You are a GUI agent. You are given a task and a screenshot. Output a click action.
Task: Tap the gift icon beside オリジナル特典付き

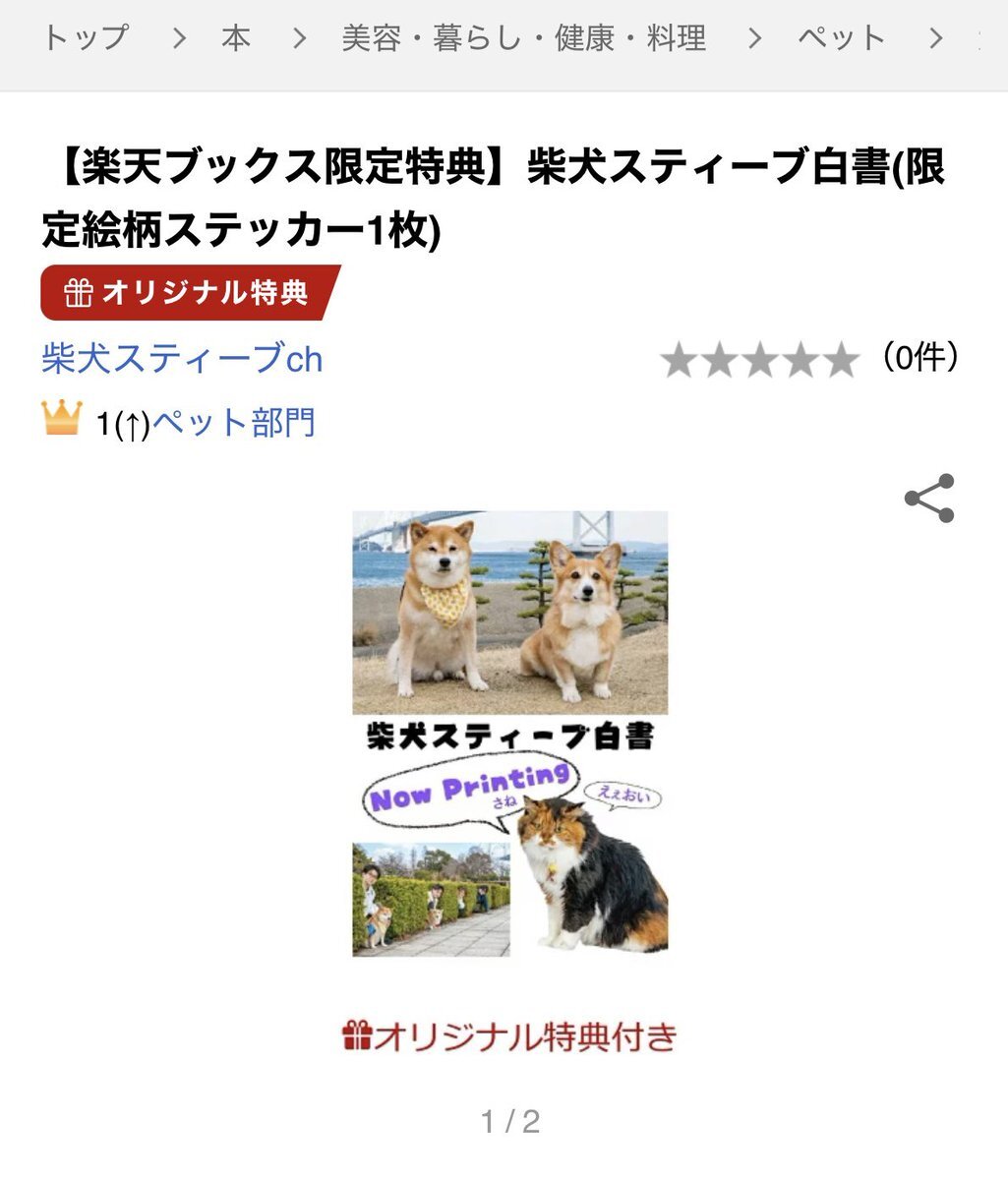[x=356, y=1035]
